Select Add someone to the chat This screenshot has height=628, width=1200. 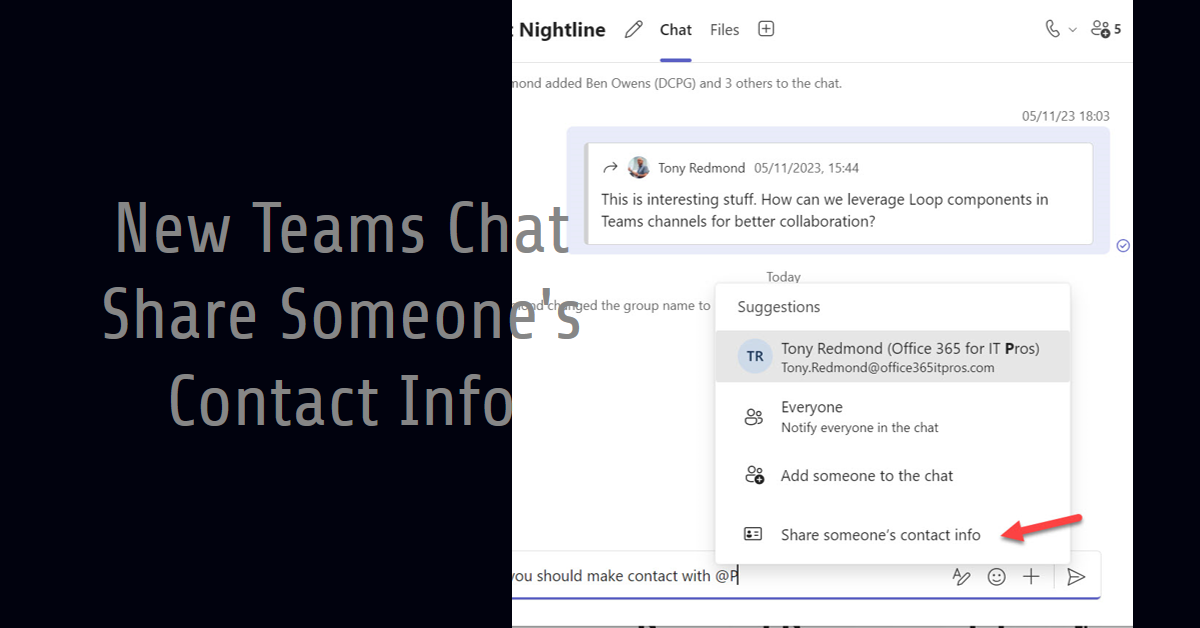click(x=892, y=476)
